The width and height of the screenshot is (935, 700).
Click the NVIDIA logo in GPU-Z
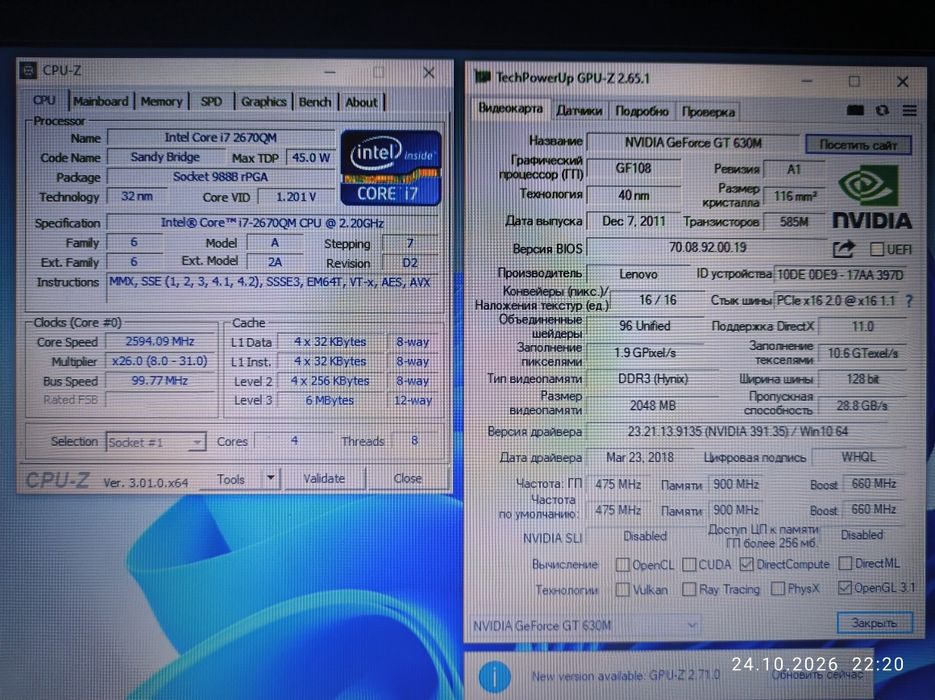tap(872, 197)
